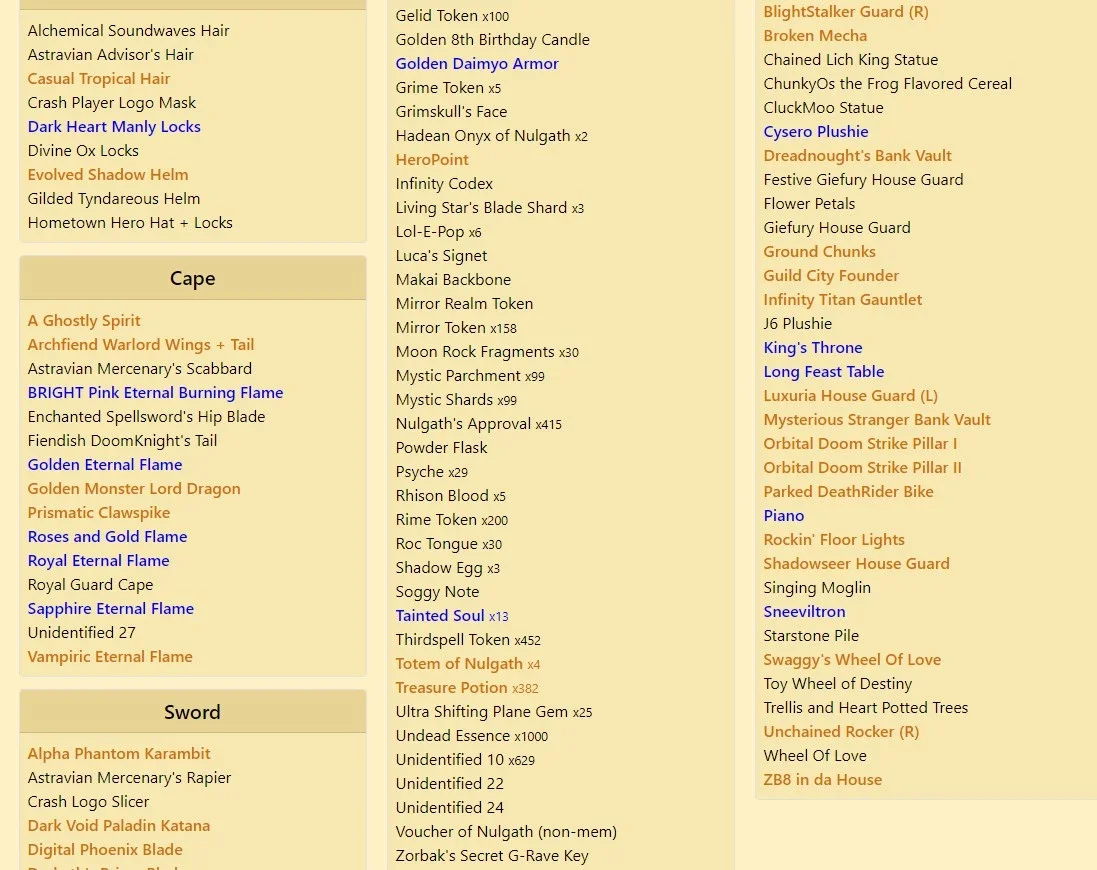Open Orbital Doom Strike Pillar I
Image resolution: width=1097 pixels, height=870 pixels.
[860, 443]
